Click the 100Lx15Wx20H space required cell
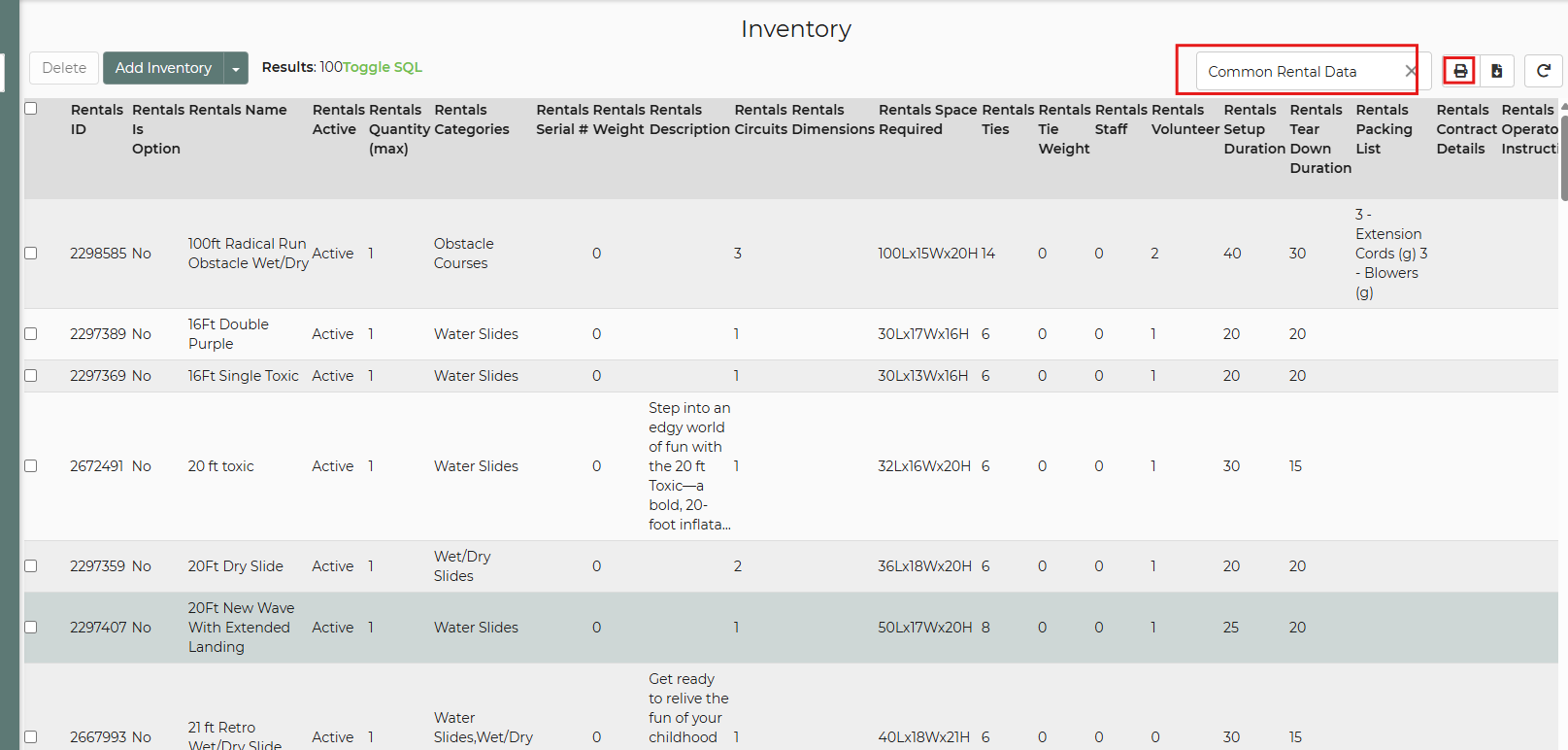The height and width of the screenshot is (750, 1568). (x=928, y=254)
